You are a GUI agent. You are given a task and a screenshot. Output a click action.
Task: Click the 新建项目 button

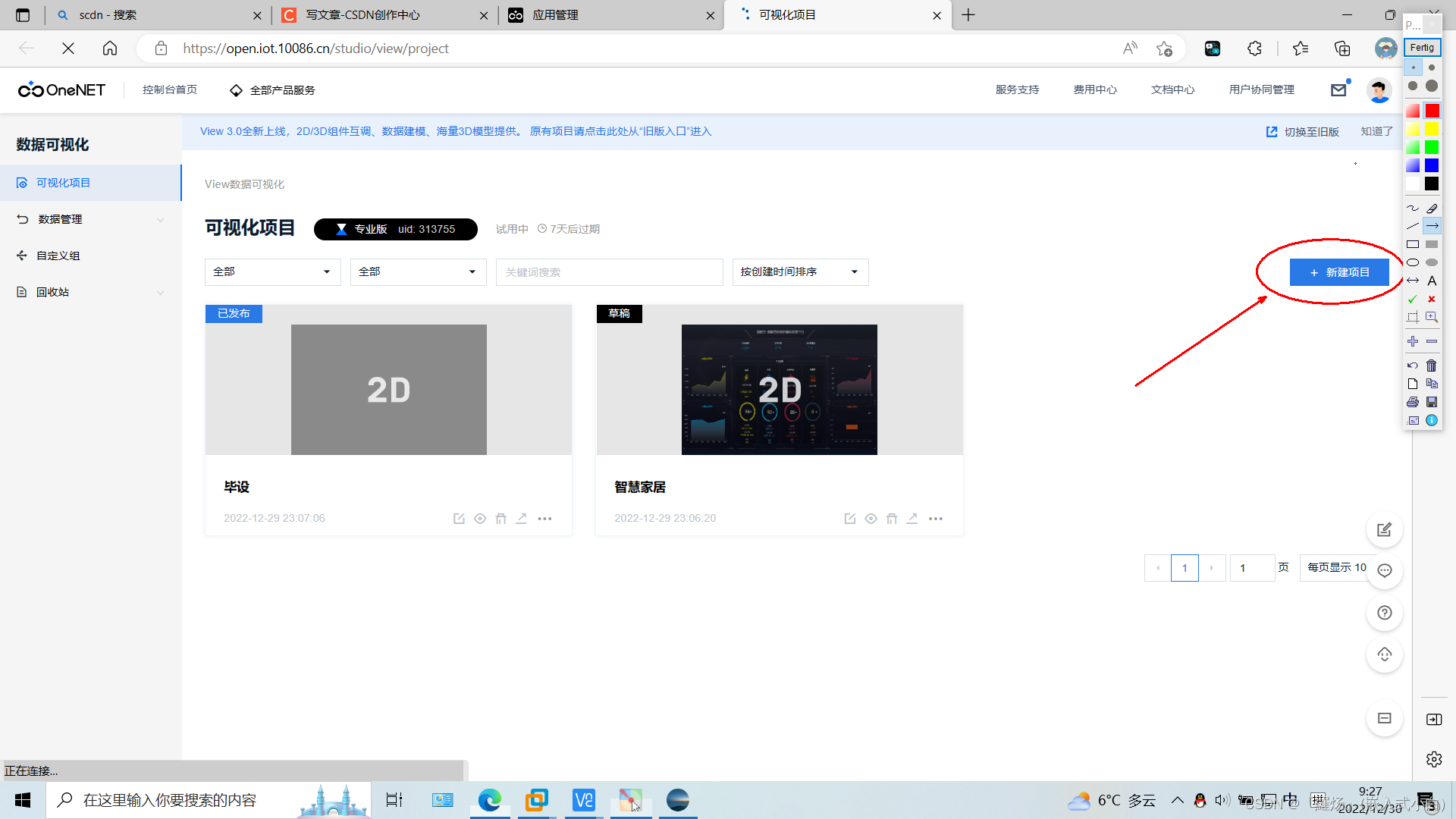pyautogui.click(x=1339, y=272)
